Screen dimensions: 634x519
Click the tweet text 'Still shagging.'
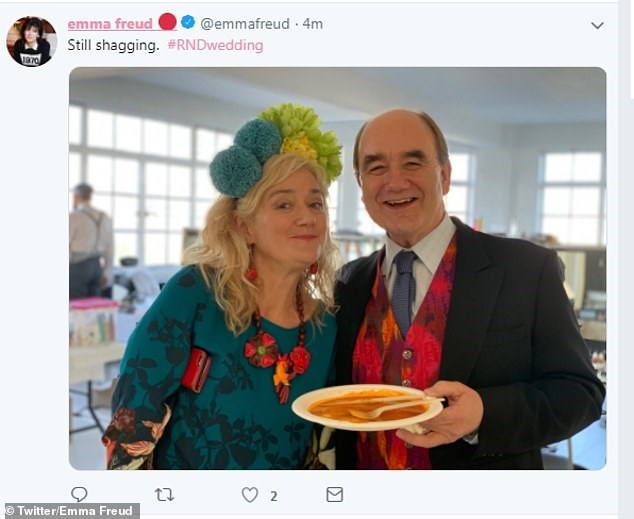(114, 45)
